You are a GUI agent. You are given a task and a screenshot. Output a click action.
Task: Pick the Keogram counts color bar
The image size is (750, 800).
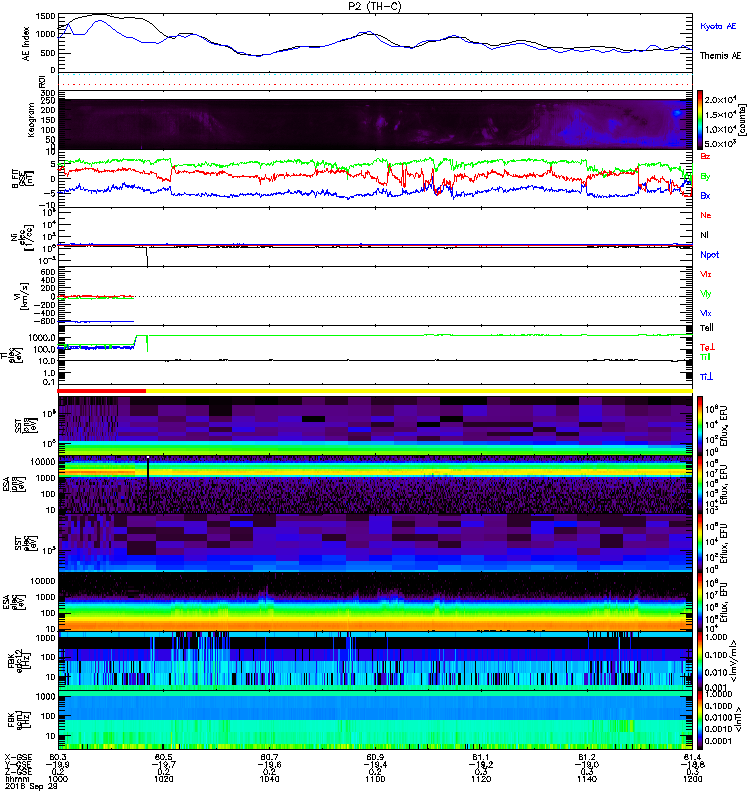pos(700,120)
